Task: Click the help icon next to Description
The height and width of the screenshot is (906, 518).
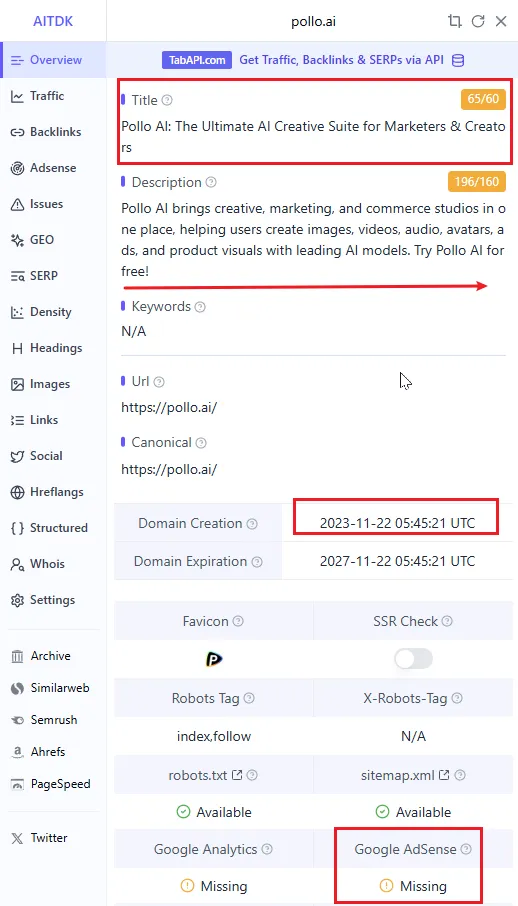Action: pyautogui.click(x=211, y=182)
